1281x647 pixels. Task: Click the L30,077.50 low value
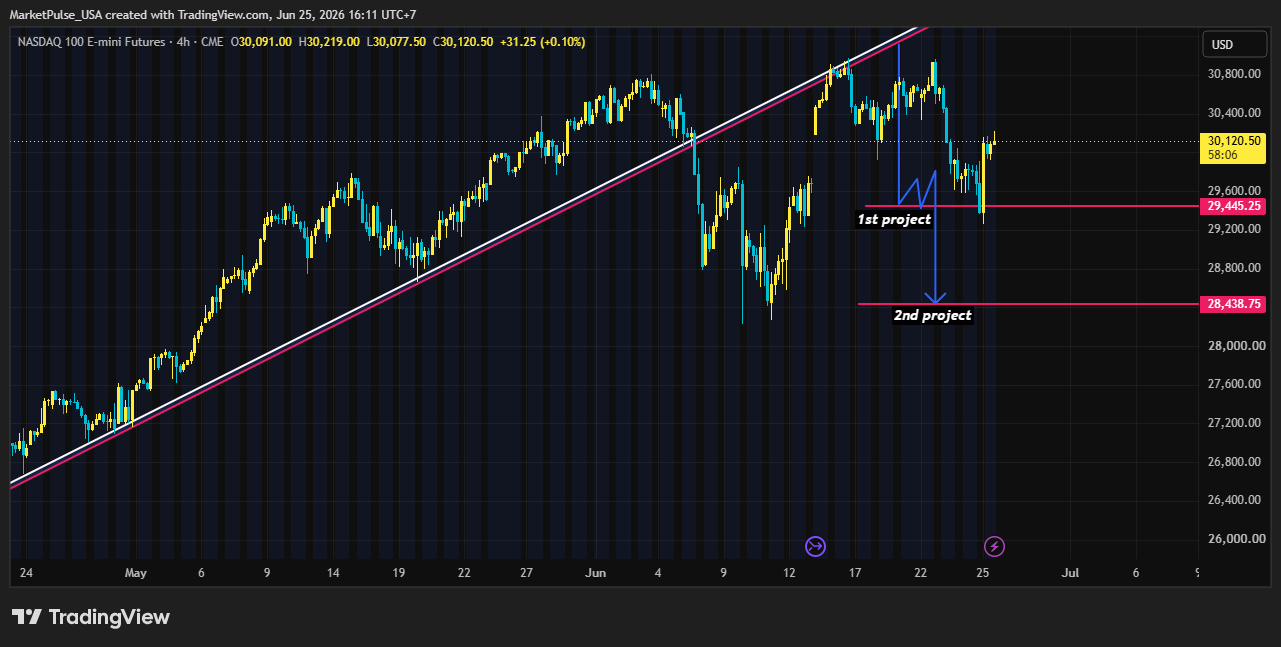(x=397, y=42)
